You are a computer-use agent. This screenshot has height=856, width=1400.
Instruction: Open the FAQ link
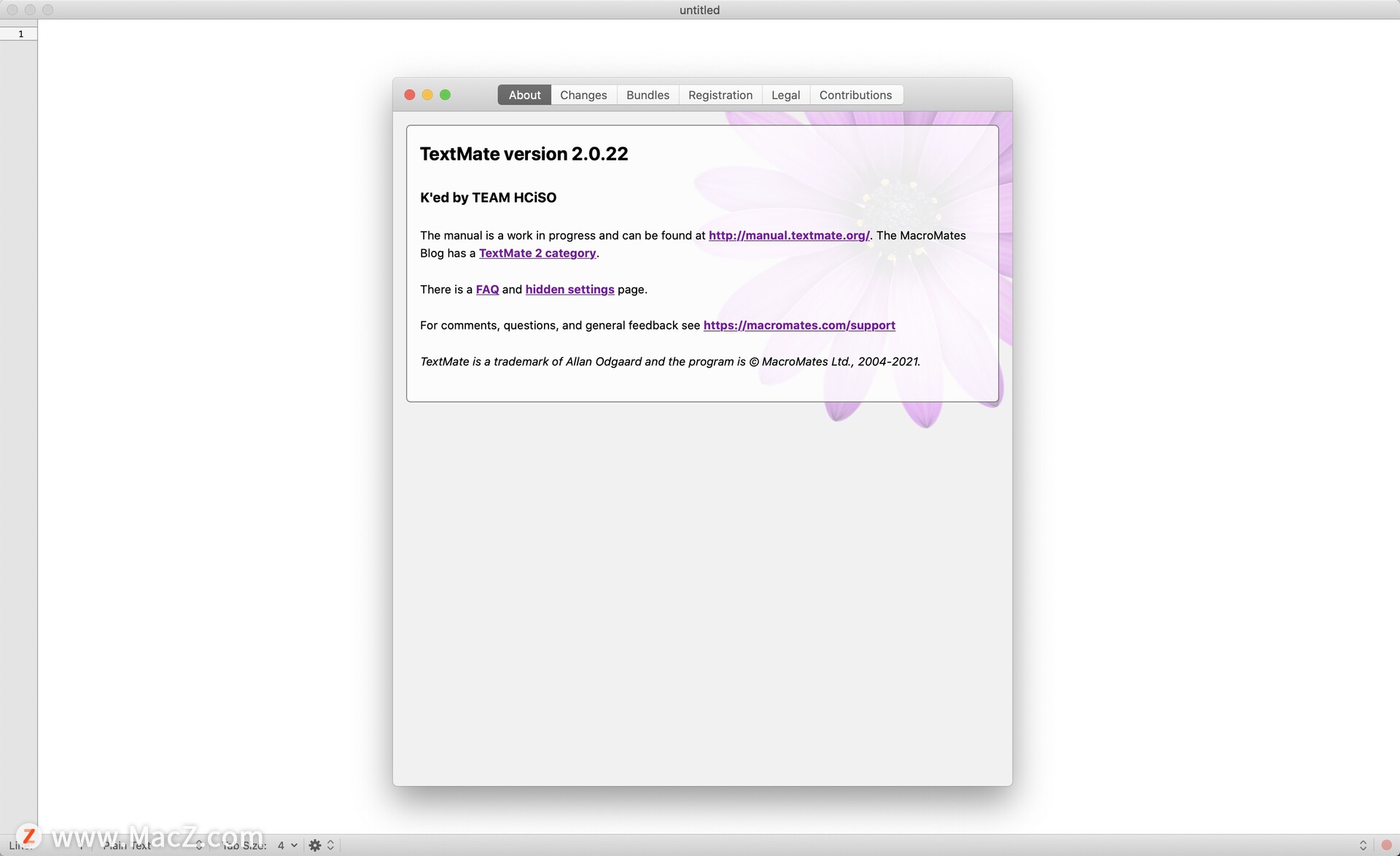(487, 289)
